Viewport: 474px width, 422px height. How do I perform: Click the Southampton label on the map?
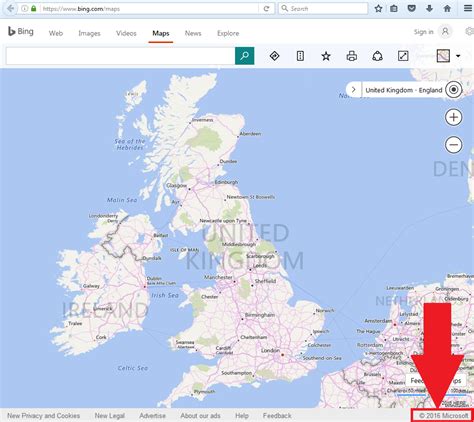pos(236,373)
